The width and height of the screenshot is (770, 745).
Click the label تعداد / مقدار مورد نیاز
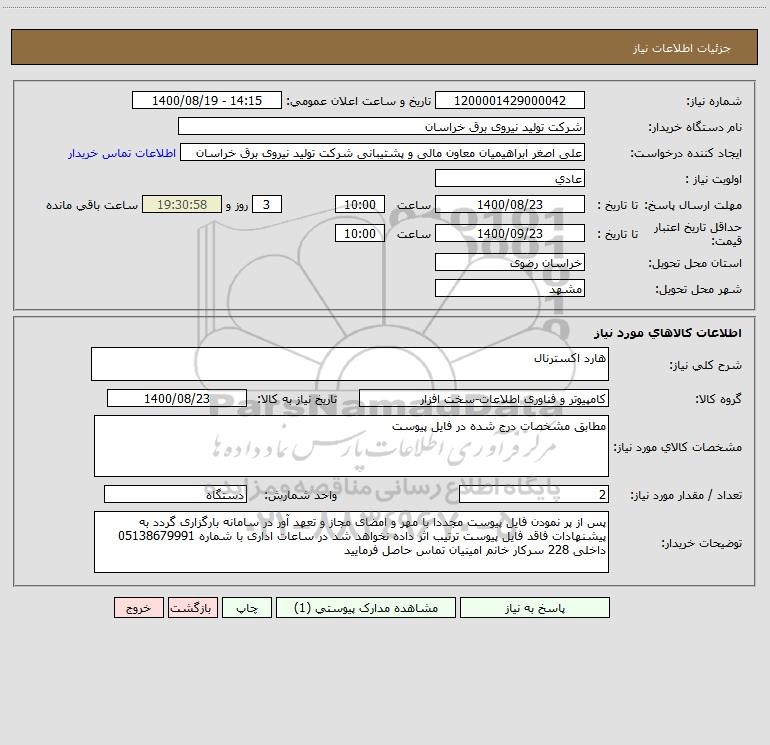pyautogui.click(x=686, y=496)
